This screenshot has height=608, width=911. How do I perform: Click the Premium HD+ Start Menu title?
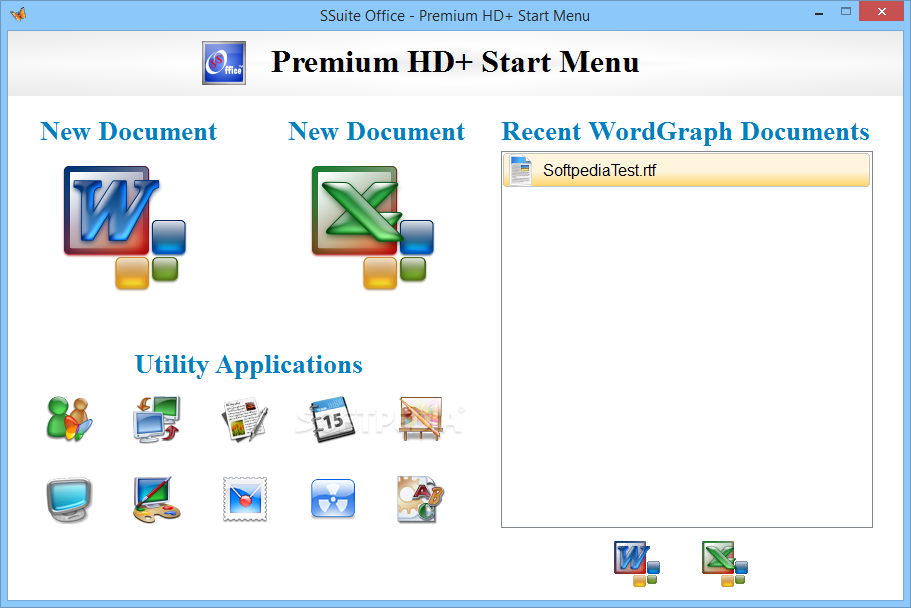pos(455,62)
